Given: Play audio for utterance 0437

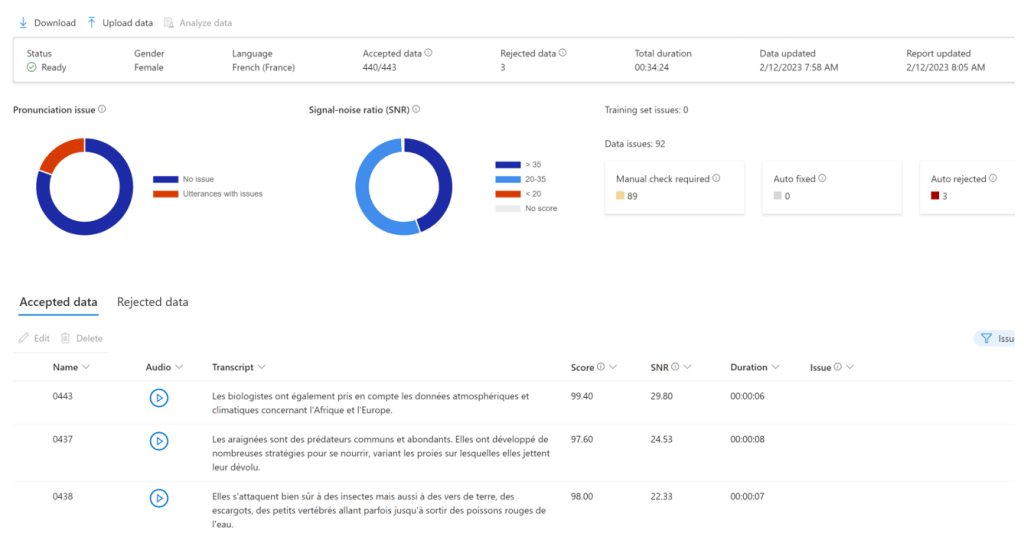Looking at the screenshot, I should [x=158, y=441].
